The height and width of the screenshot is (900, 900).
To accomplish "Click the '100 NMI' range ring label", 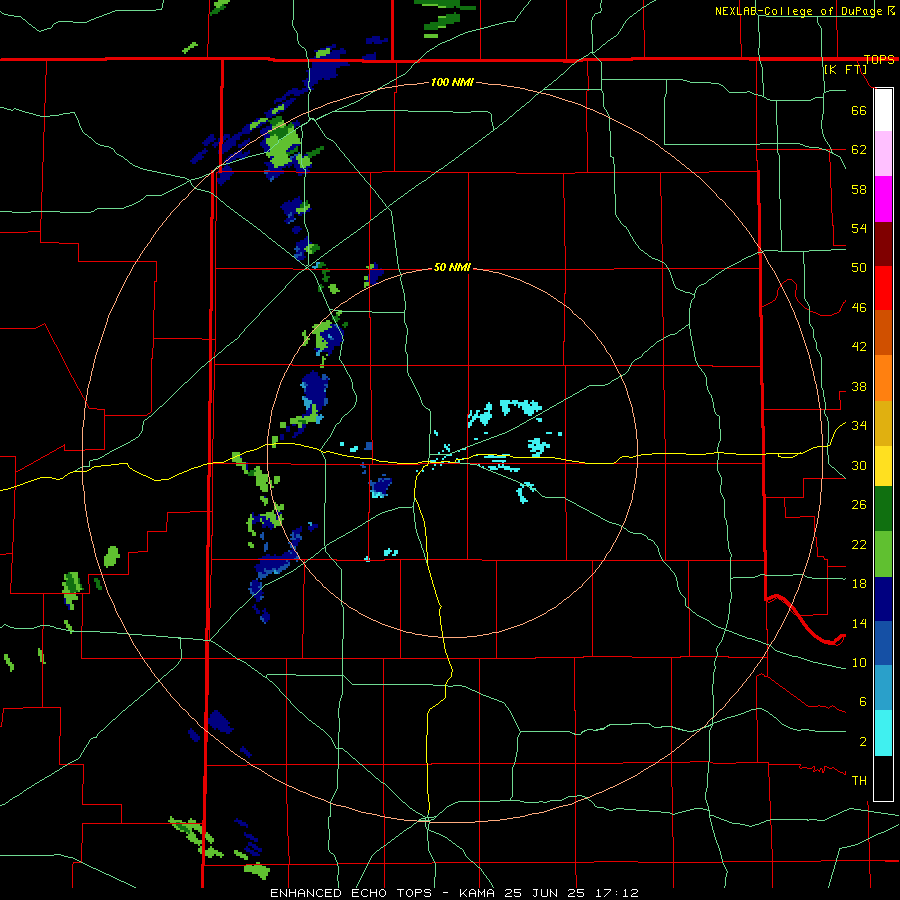I will (452, 83).
